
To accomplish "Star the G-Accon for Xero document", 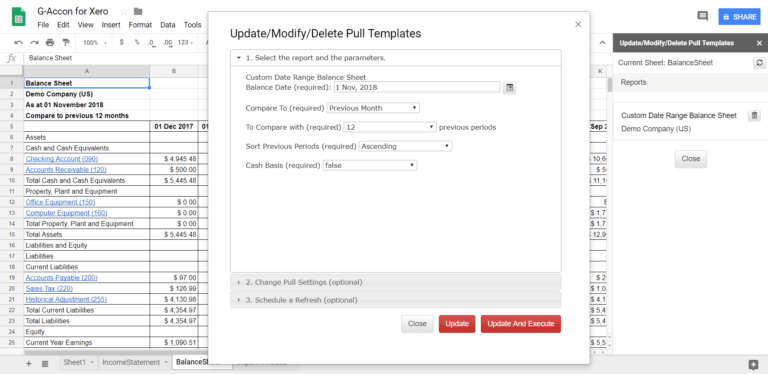I will point(123,11).
